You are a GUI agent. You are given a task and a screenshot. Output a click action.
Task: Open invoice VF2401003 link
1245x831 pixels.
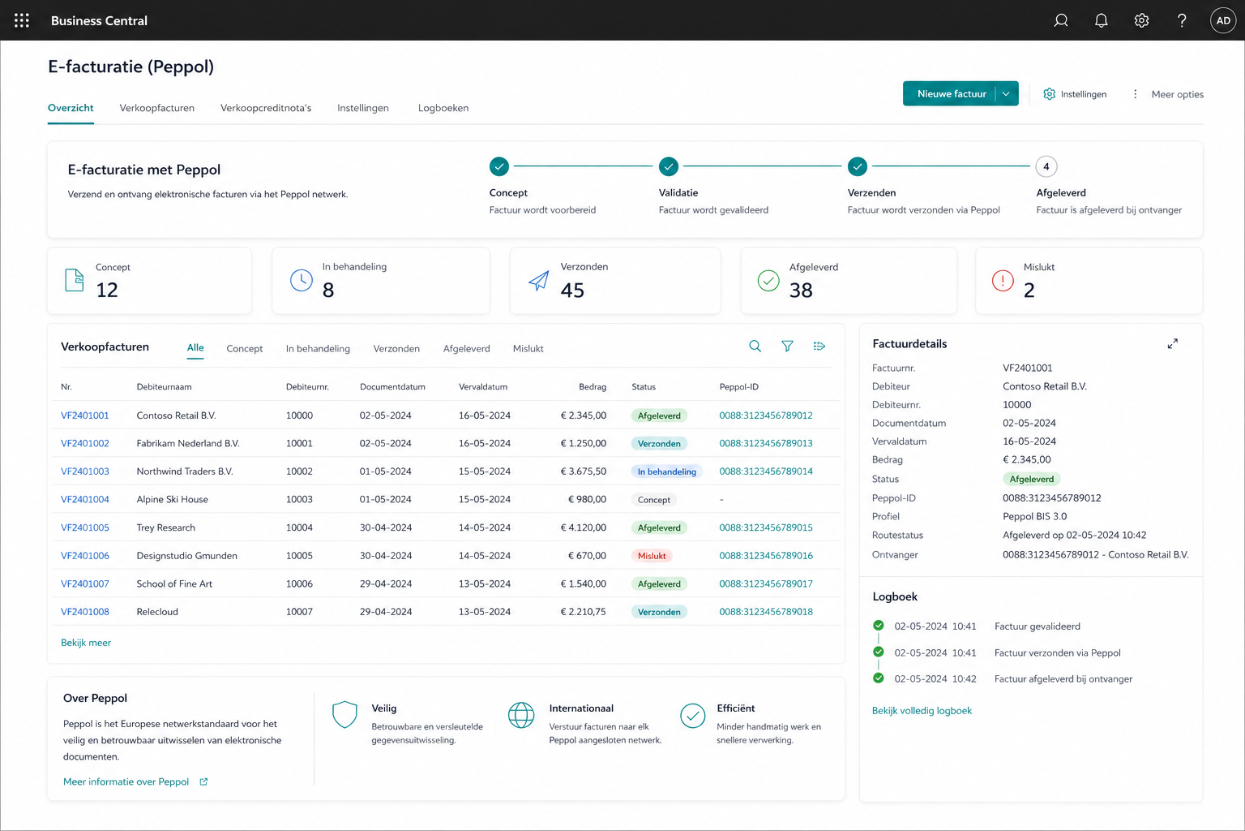pos(85,471)
